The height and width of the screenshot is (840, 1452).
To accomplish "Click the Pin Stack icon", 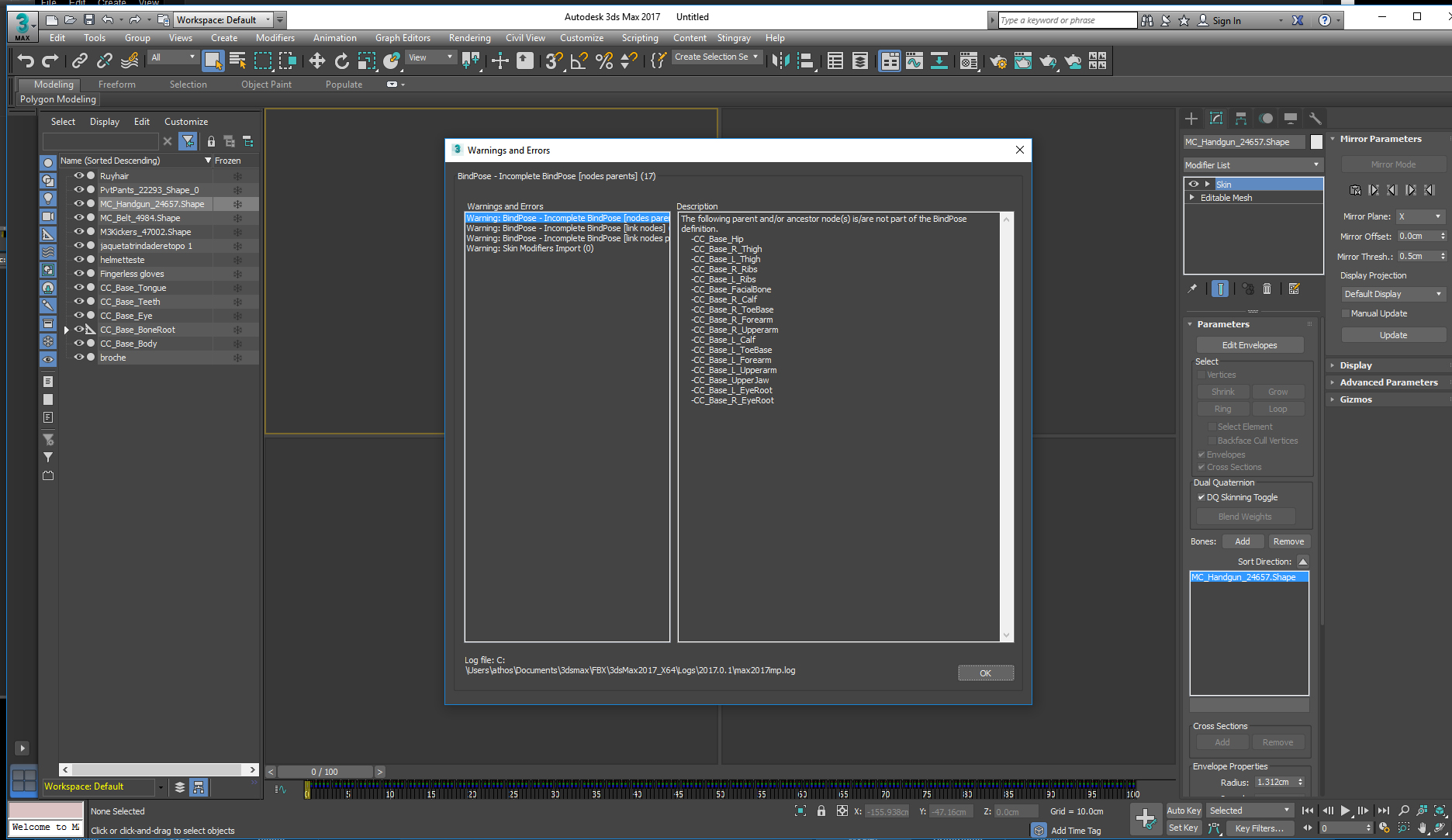I will pyautogui.click(x=1193, y=289).
